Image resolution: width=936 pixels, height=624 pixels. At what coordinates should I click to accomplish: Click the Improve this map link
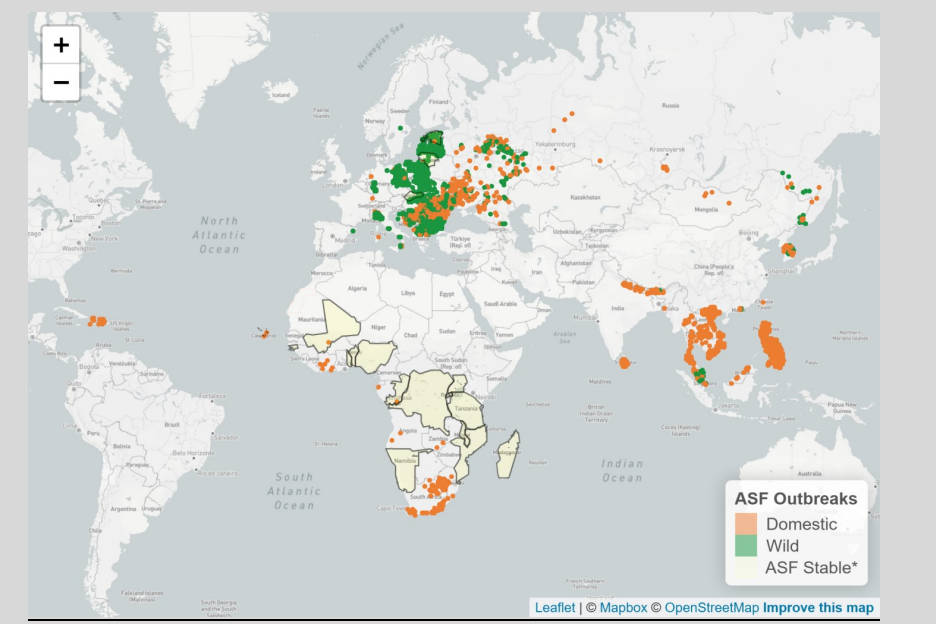(818, 607)
